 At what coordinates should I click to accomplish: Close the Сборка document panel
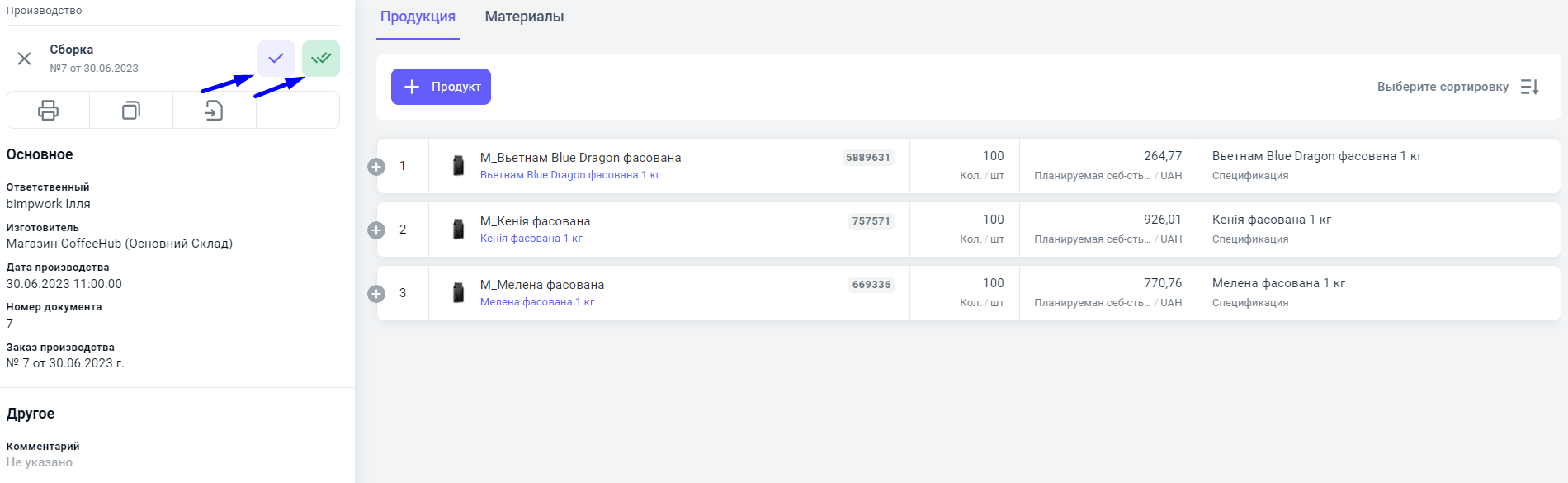[x=25, y=59]
